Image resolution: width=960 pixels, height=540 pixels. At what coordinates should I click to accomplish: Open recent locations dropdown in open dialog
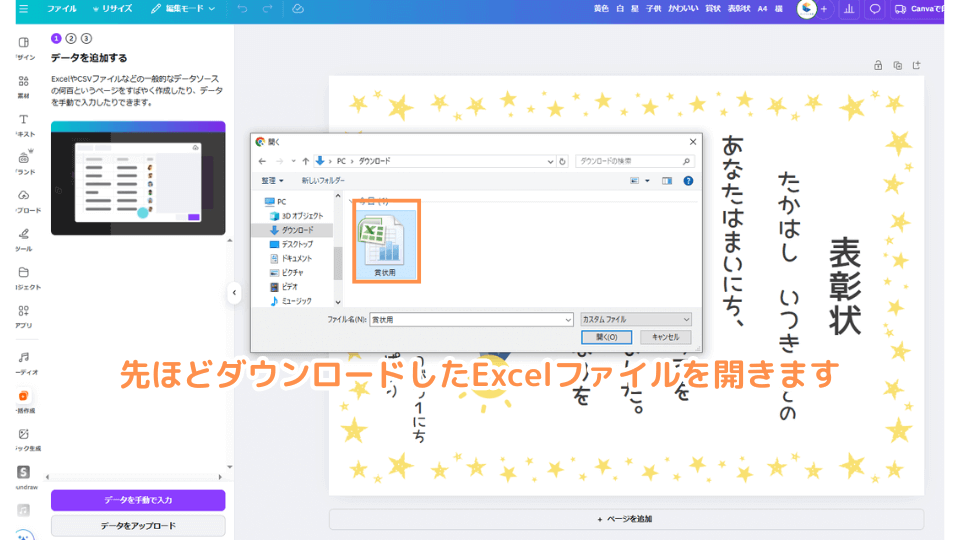click(293, 161)
